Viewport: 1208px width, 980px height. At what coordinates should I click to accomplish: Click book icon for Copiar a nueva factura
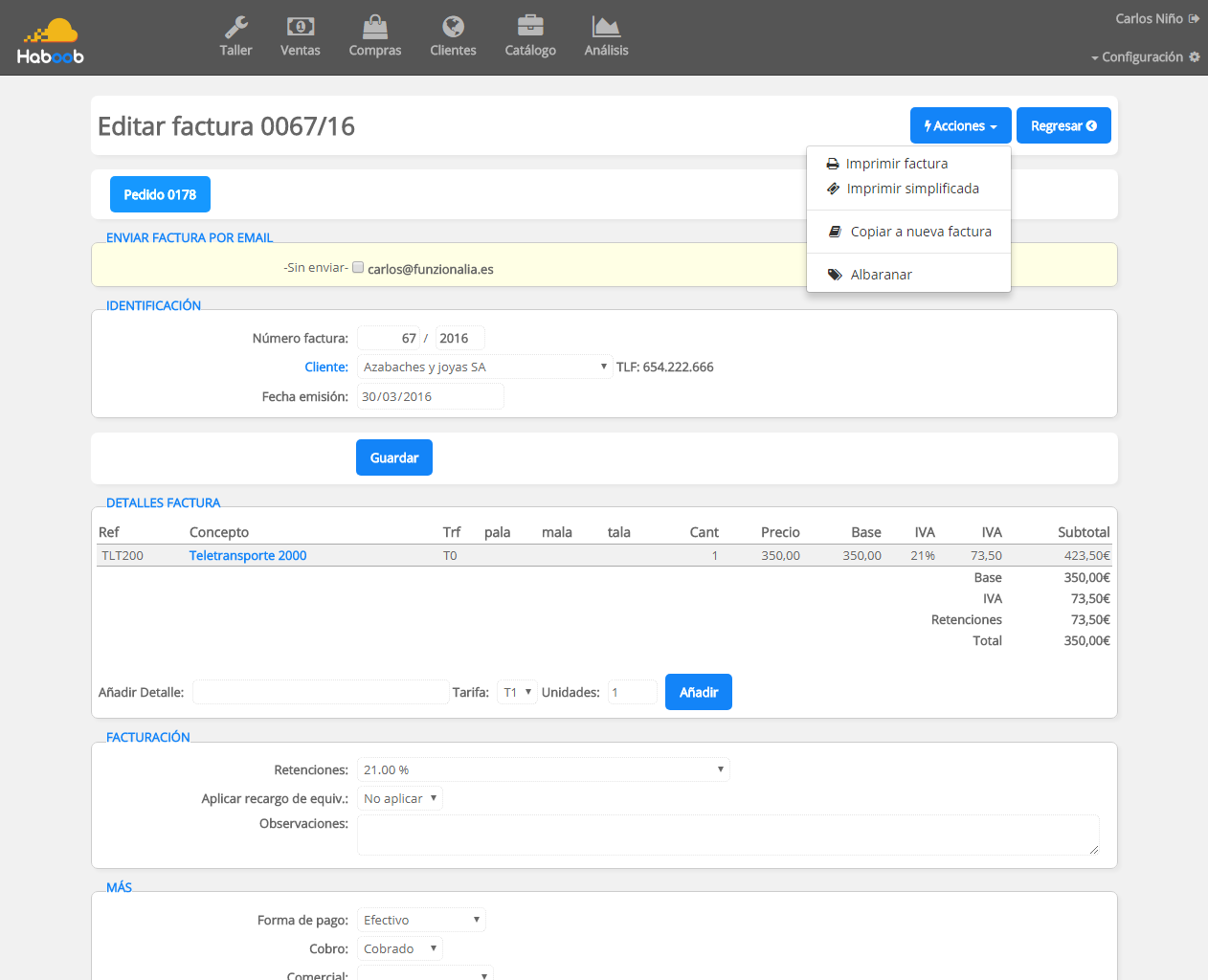coord(836,232)
